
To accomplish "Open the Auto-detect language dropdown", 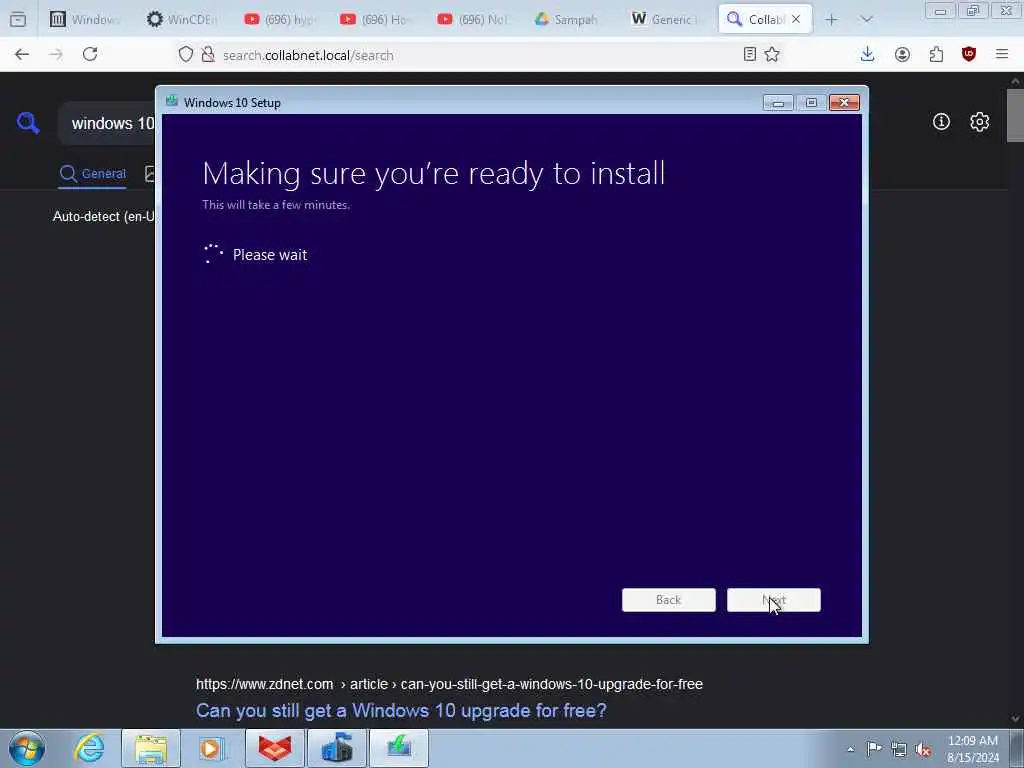I will point(104,216).
